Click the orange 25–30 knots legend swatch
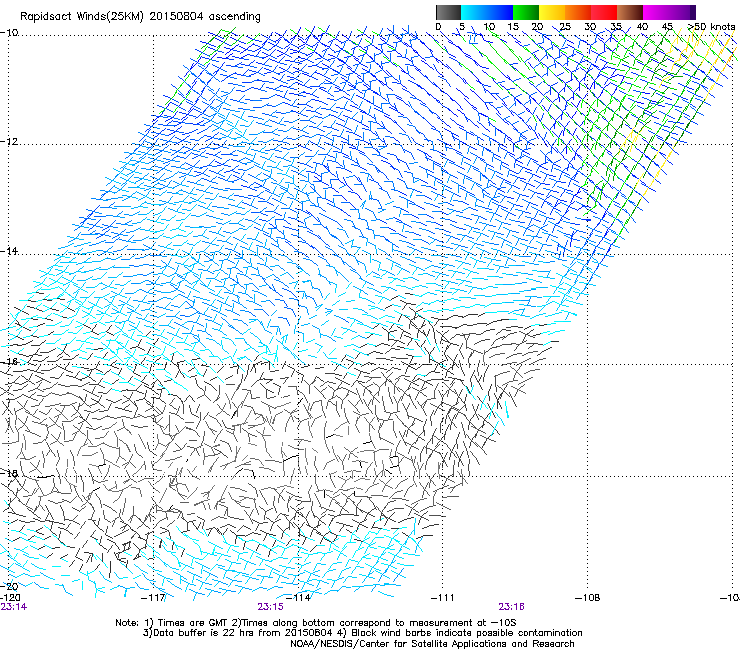 pyautogui.click(x=578, y=12)
